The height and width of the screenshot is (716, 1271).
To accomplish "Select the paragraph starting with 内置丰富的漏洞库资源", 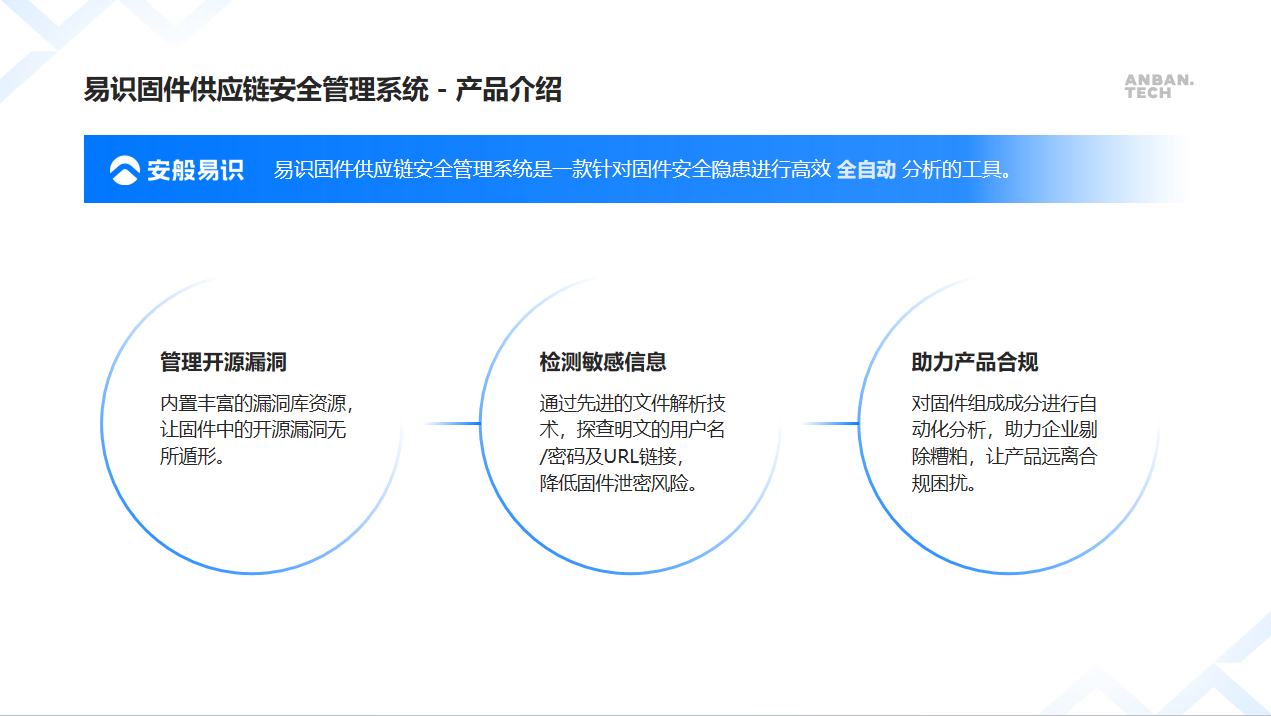I will (258, 430).
